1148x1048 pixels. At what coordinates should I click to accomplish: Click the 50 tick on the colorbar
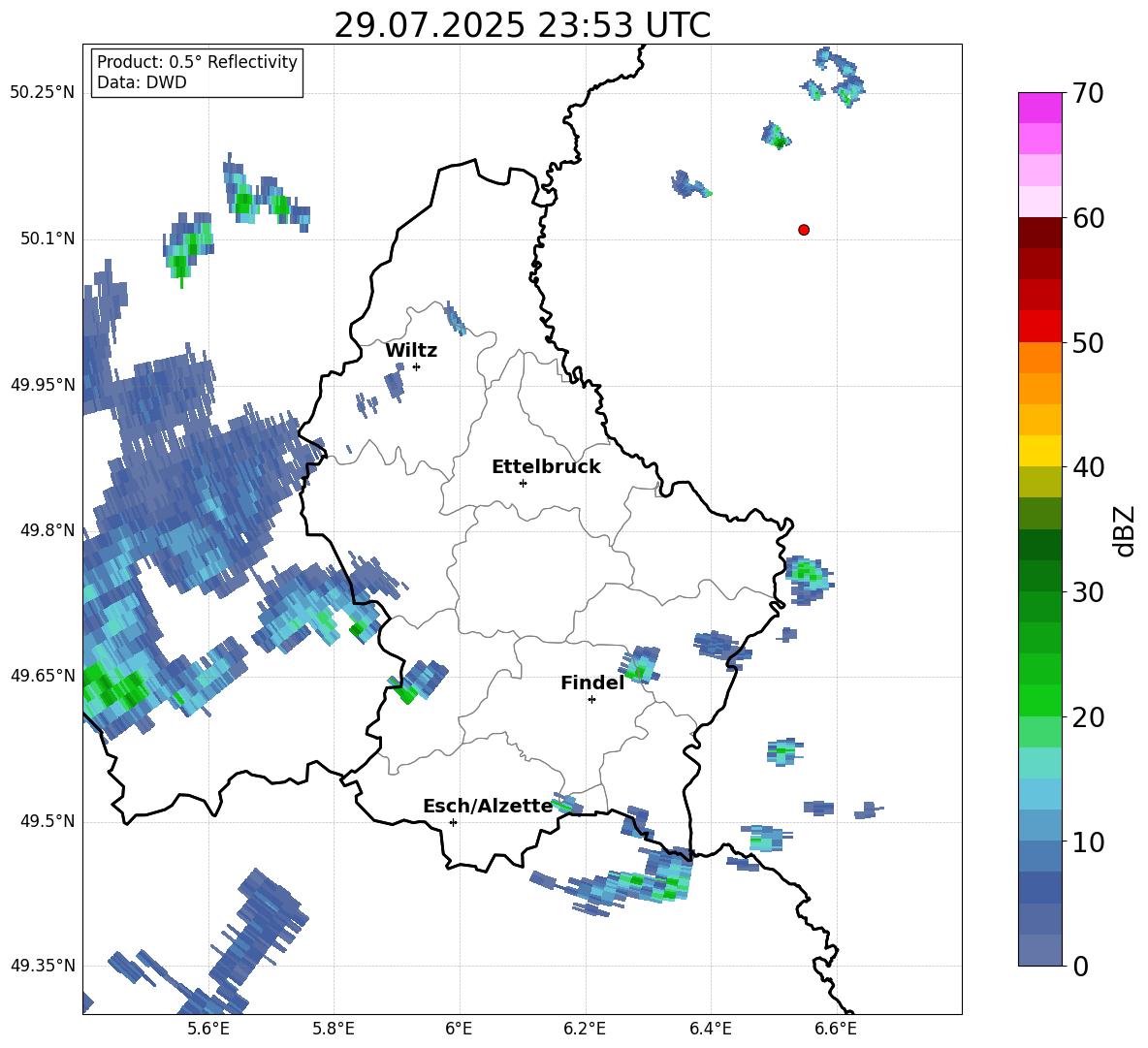(x=1088, y=342)
